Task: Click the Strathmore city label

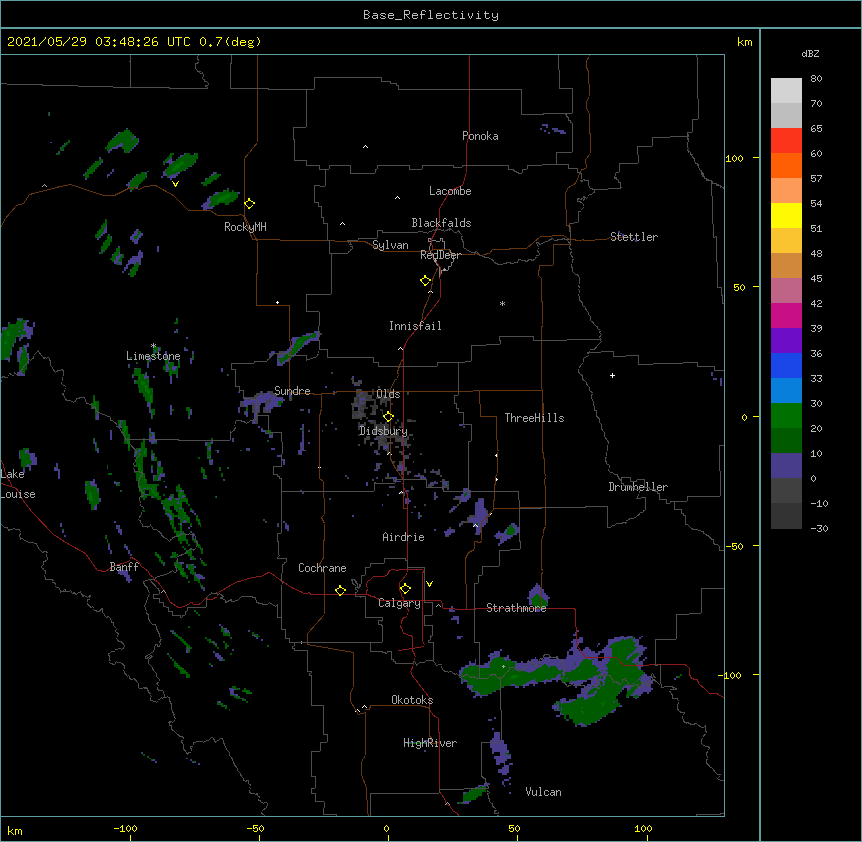Action: coord(516,608)
